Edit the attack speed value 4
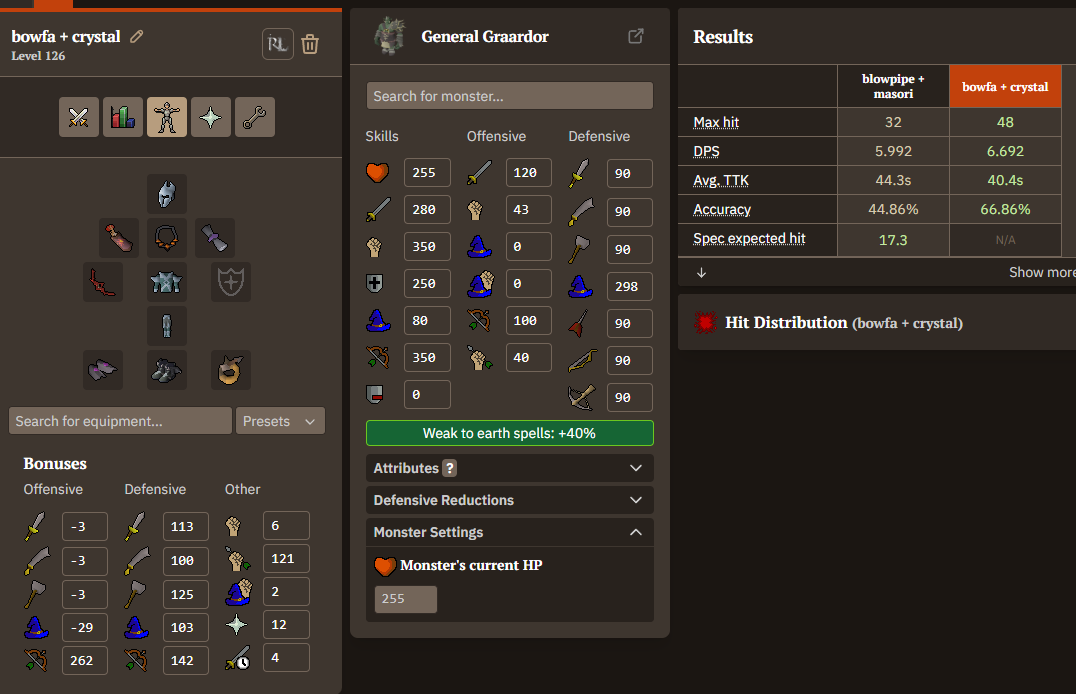The height and width of the screenshot is (694, 1076). [286, 658]
